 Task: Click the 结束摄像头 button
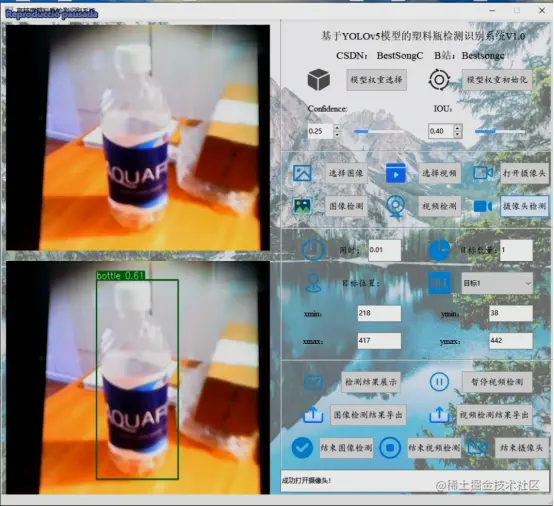522,448
